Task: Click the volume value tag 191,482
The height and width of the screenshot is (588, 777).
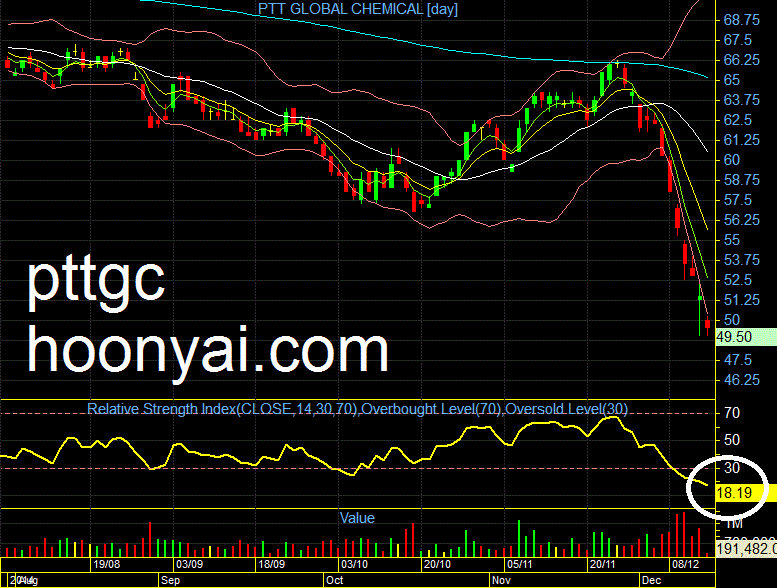Action: [746, 548]
